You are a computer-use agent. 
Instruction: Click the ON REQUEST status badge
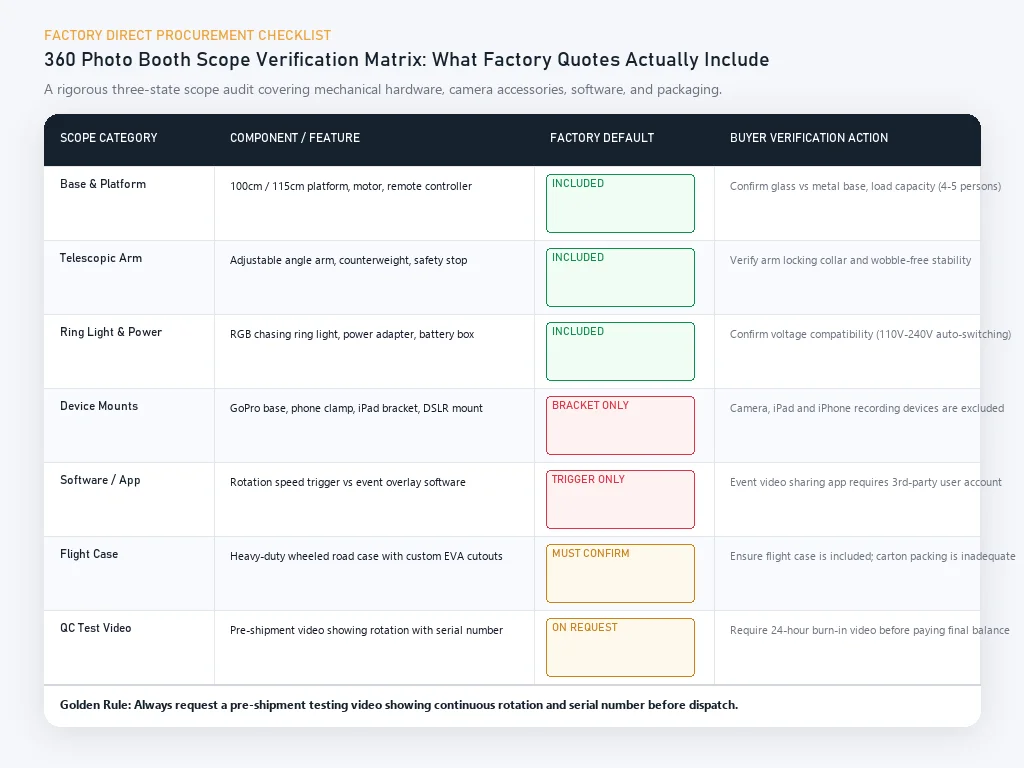pyautogui.click(x=620, y=647)
